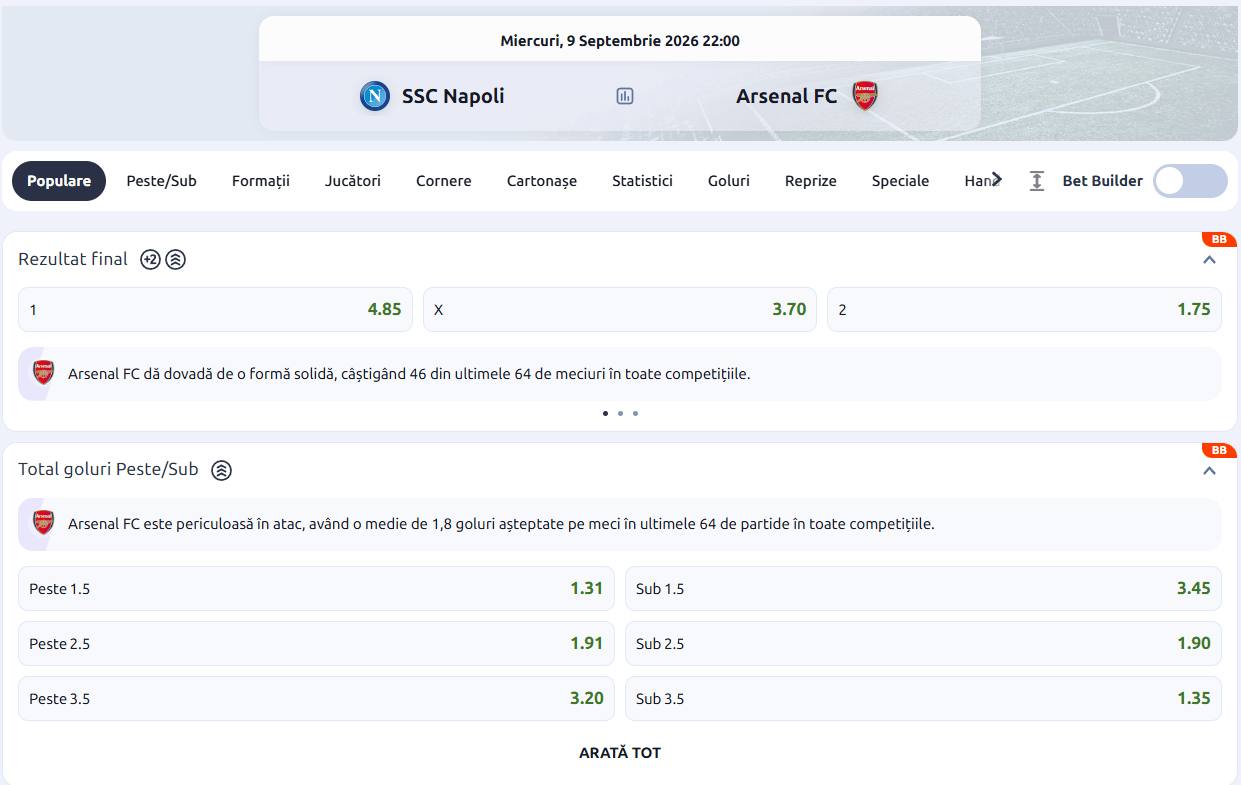The width and height of the screenshot is (1241, 785).
Task: Click the partially hidden Han tab
Action: [977, 181]
